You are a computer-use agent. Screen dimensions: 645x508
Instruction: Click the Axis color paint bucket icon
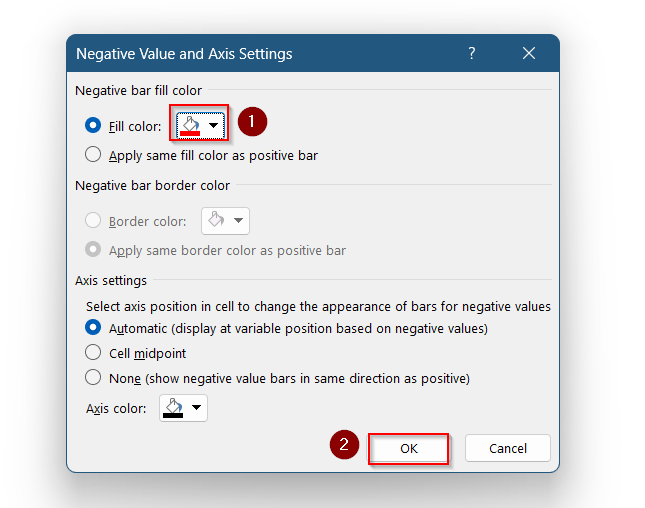[x=173, y=405]
